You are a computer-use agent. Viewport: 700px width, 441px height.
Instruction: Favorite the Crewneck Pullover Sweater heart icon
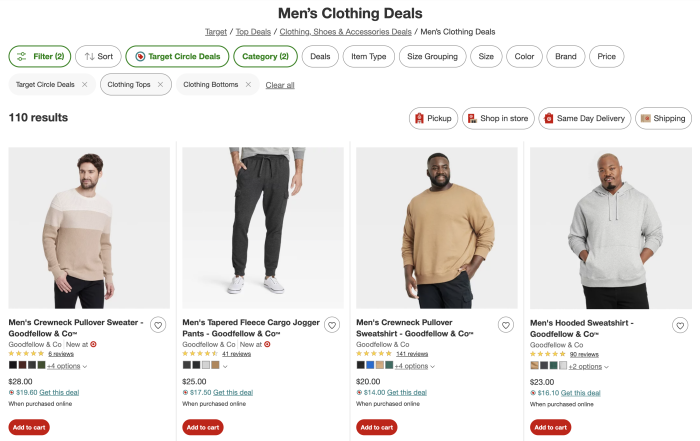coord(158,325)
